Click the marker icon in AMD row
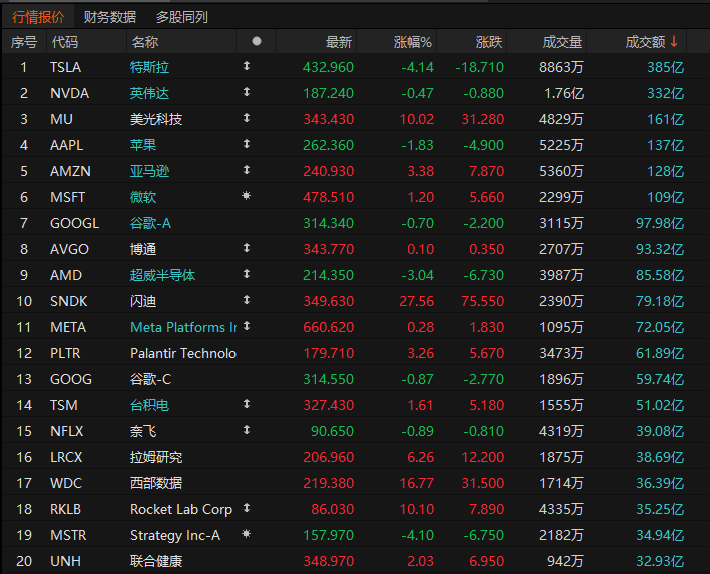This screenshot has width=710, height=574. 247,274
